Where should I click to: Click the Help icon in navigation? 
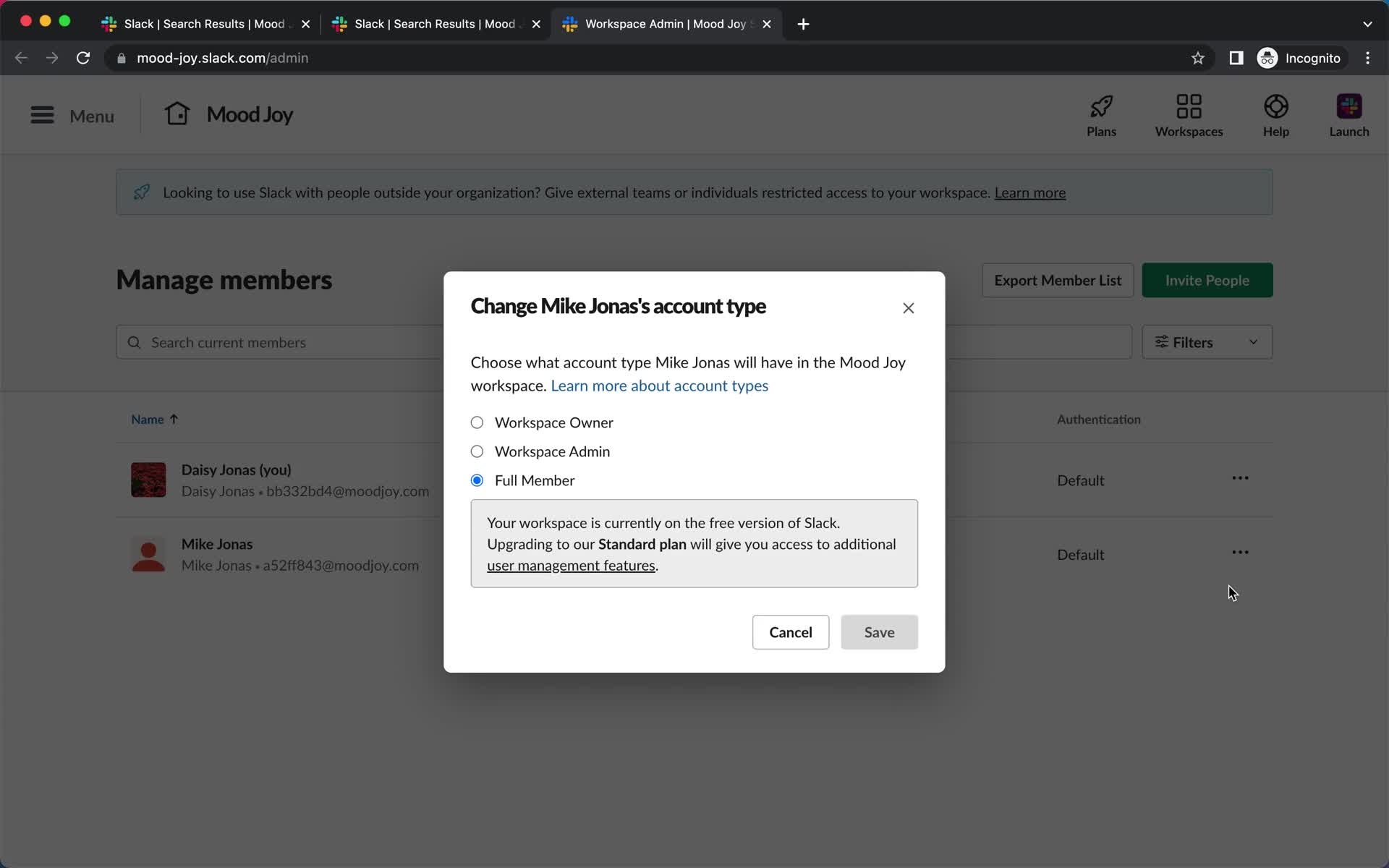(1276, 115)
